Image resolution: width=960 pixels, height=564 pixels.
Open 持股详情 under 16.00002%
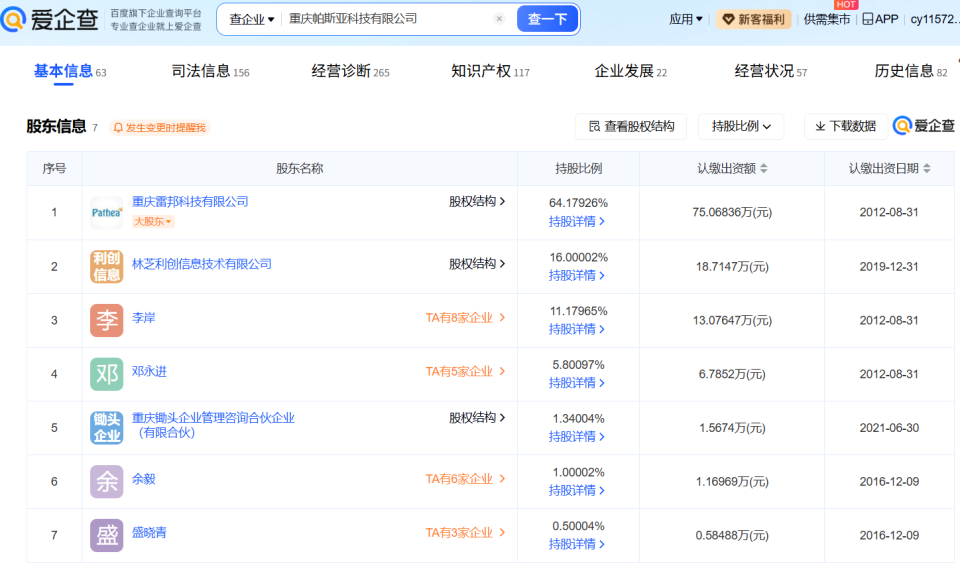(x=577, y=276)
